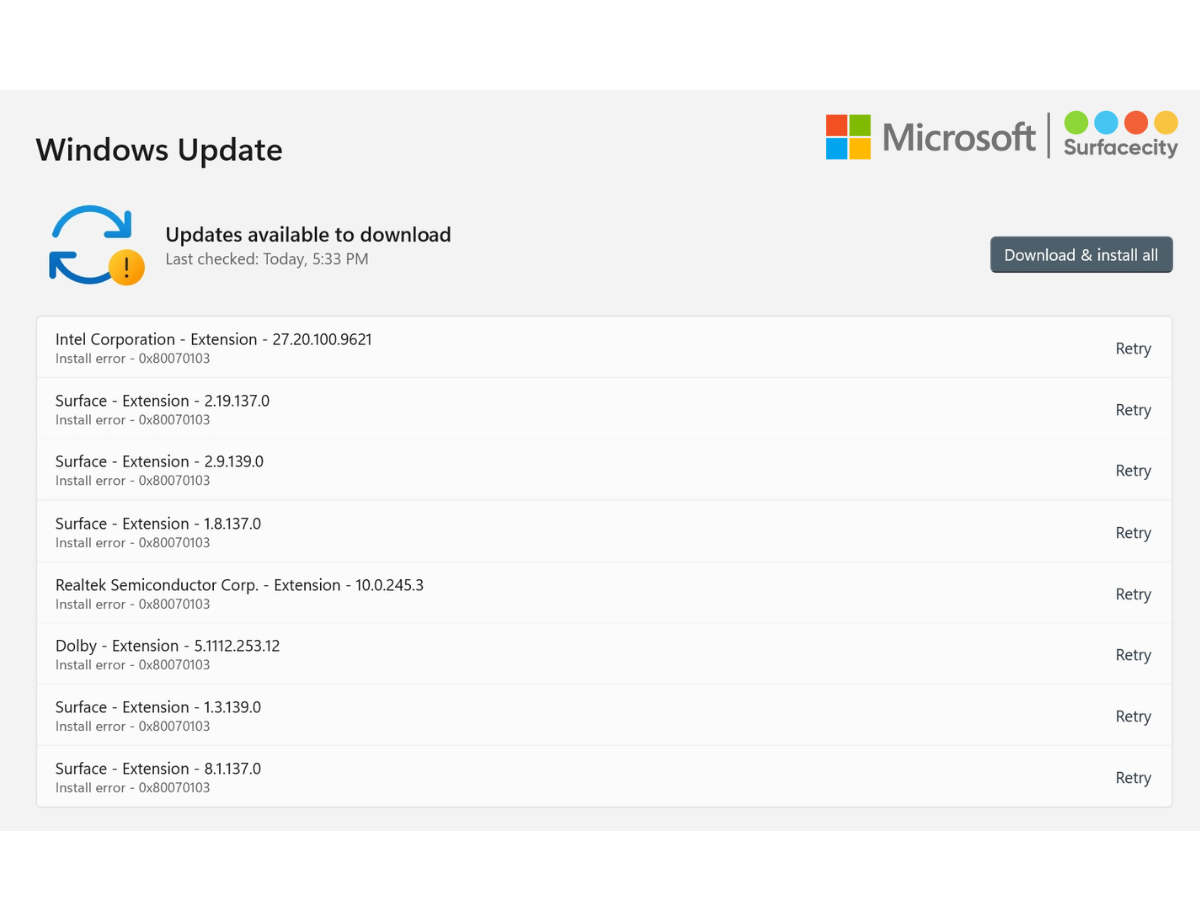Click the Microsoft four-square logo
The height and width of the screenshot is (900, 1200).
[848, 137]
